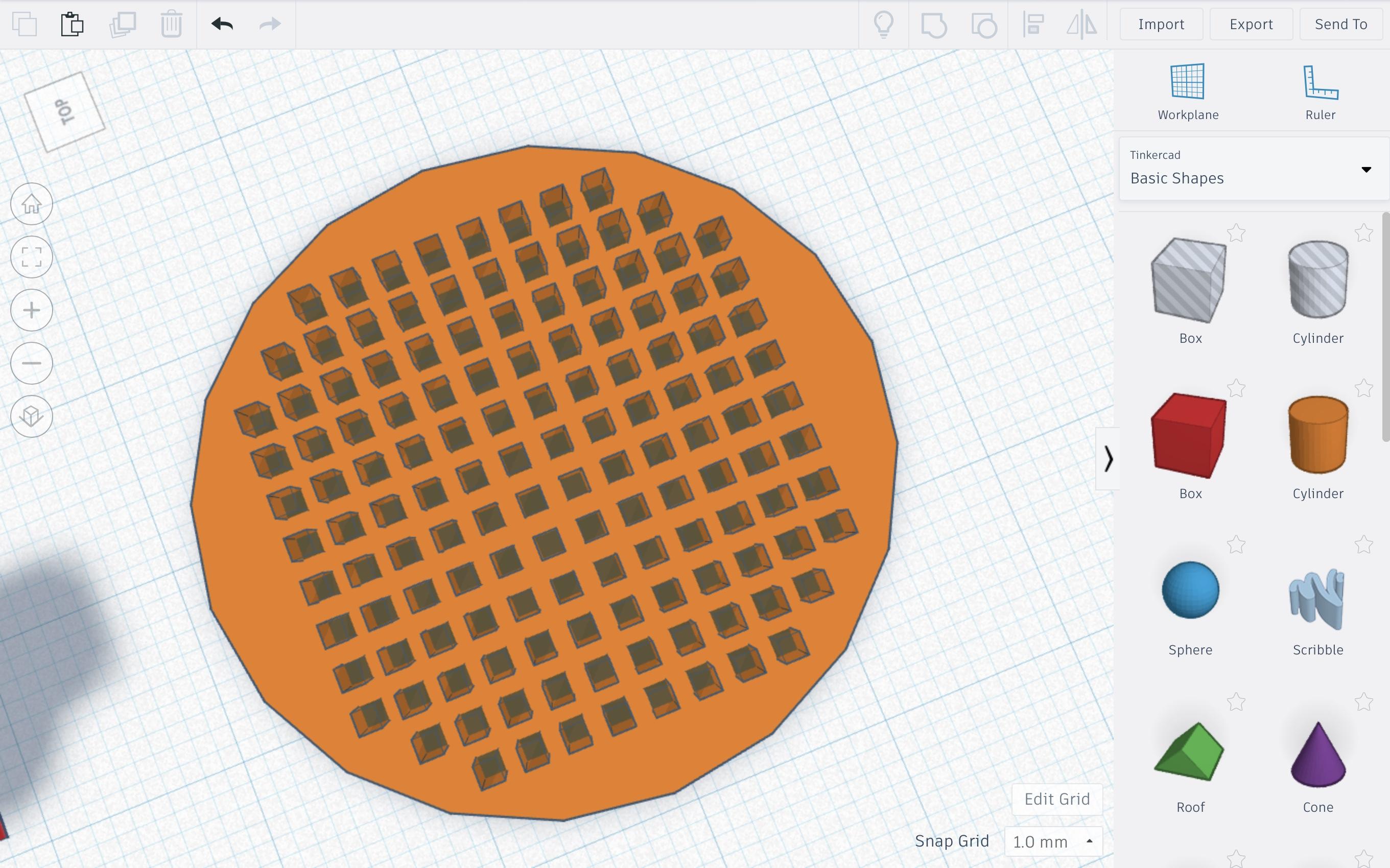Select the Ruler tool
The width and height of the screenshot is (1390, 868).
[1320, 92]
